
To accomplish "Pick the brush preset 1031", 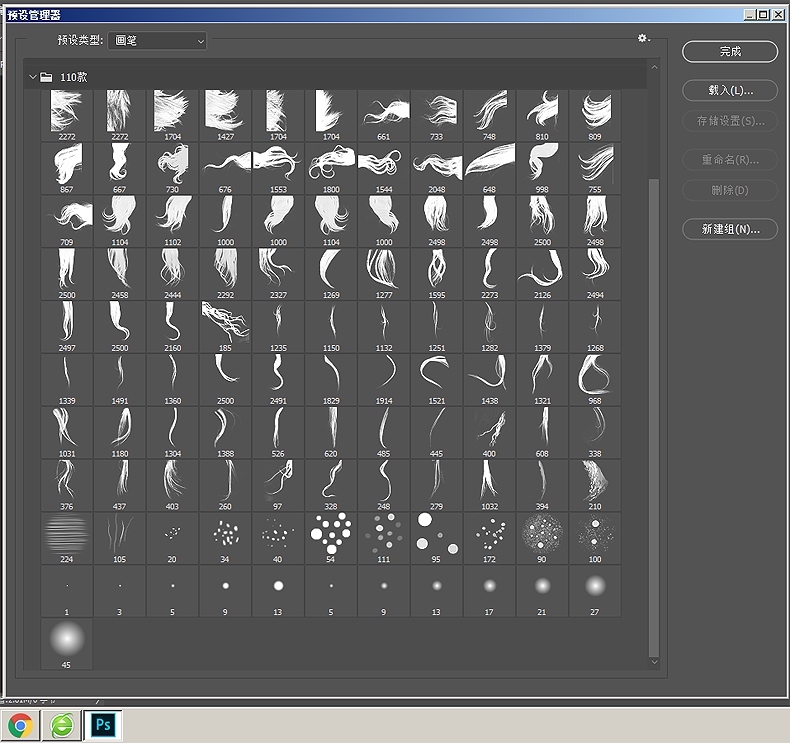I will (67, 433).
